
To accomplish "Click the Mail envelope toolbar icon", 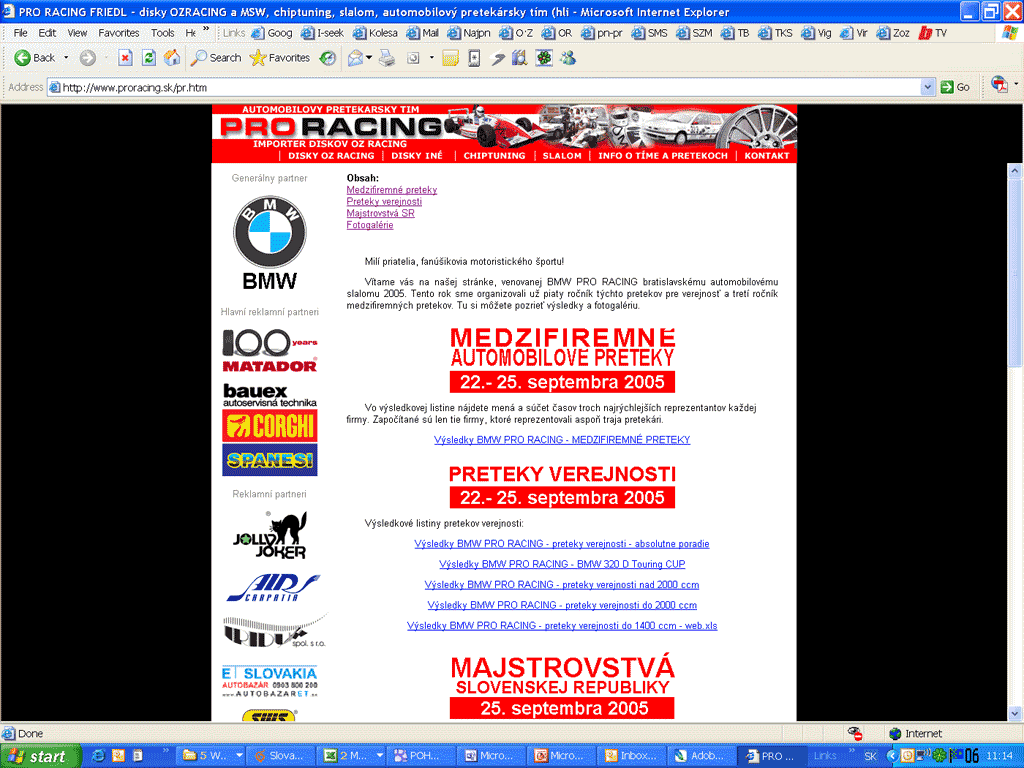I will click(x=355, y=58).
